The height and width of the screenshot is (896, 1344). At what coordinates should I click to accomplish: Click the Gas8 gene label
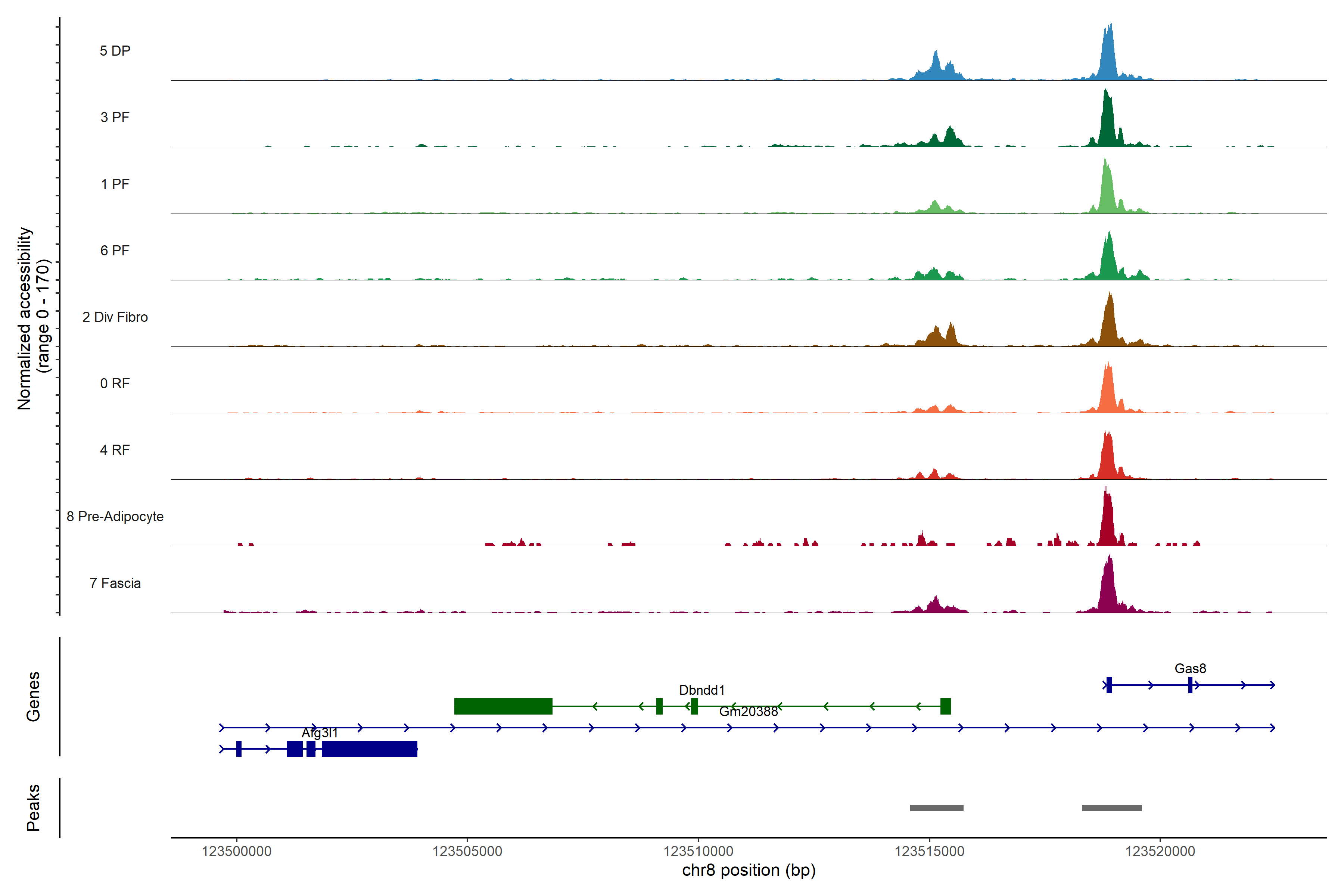1190,668
